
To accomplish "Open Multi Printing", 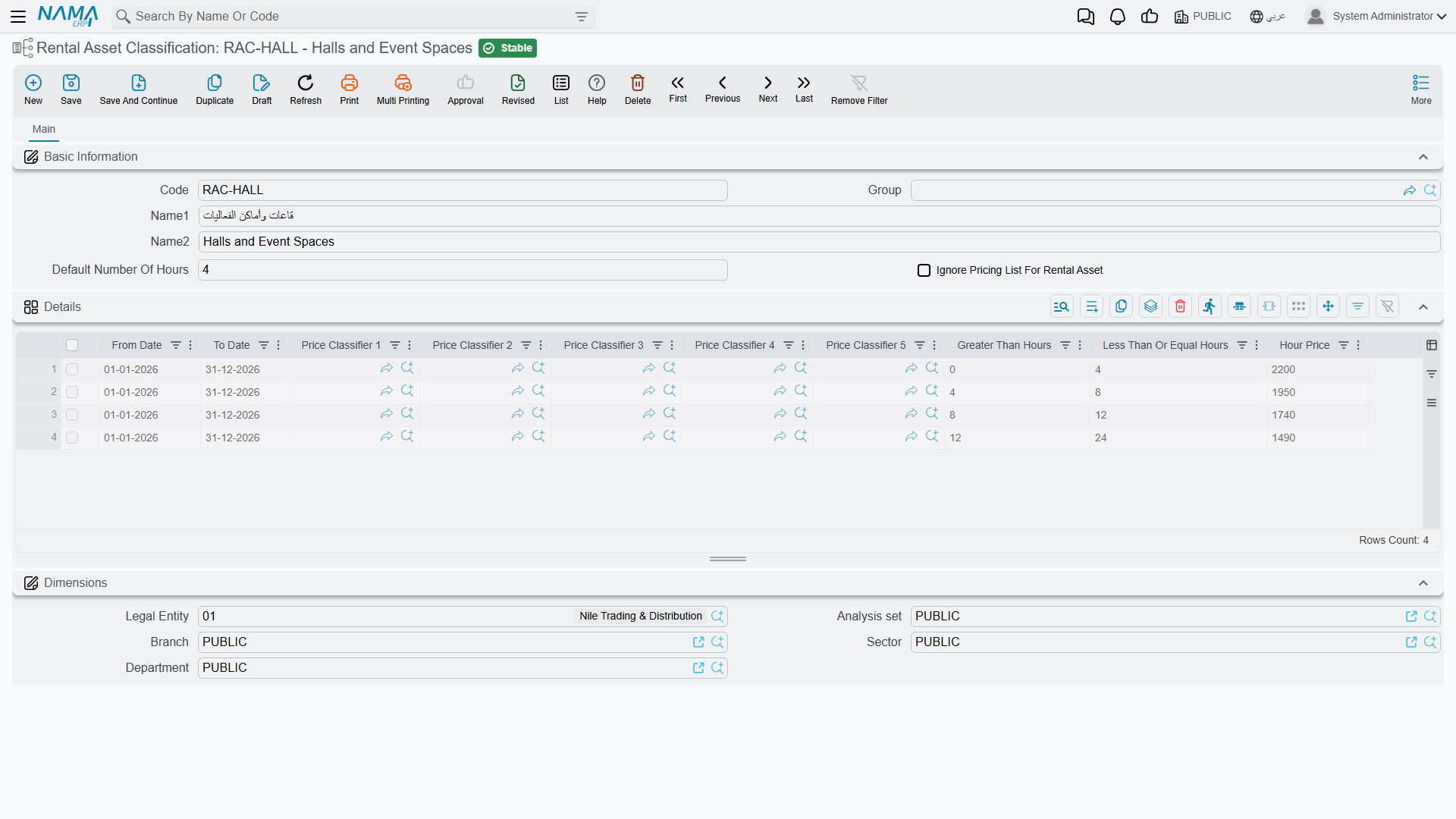I will tap(403, 89).
